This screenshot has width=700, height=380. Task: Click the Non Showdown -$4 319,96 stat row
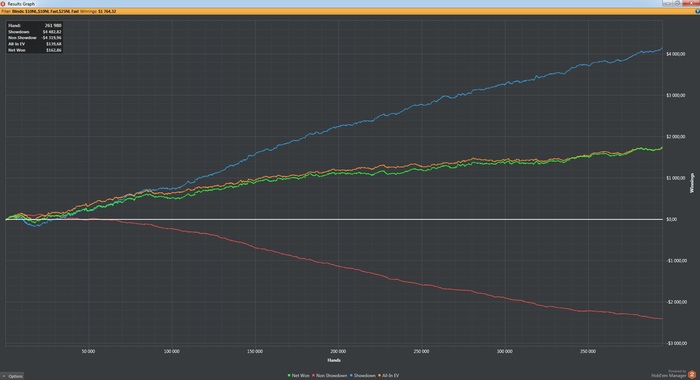[35, 38]
